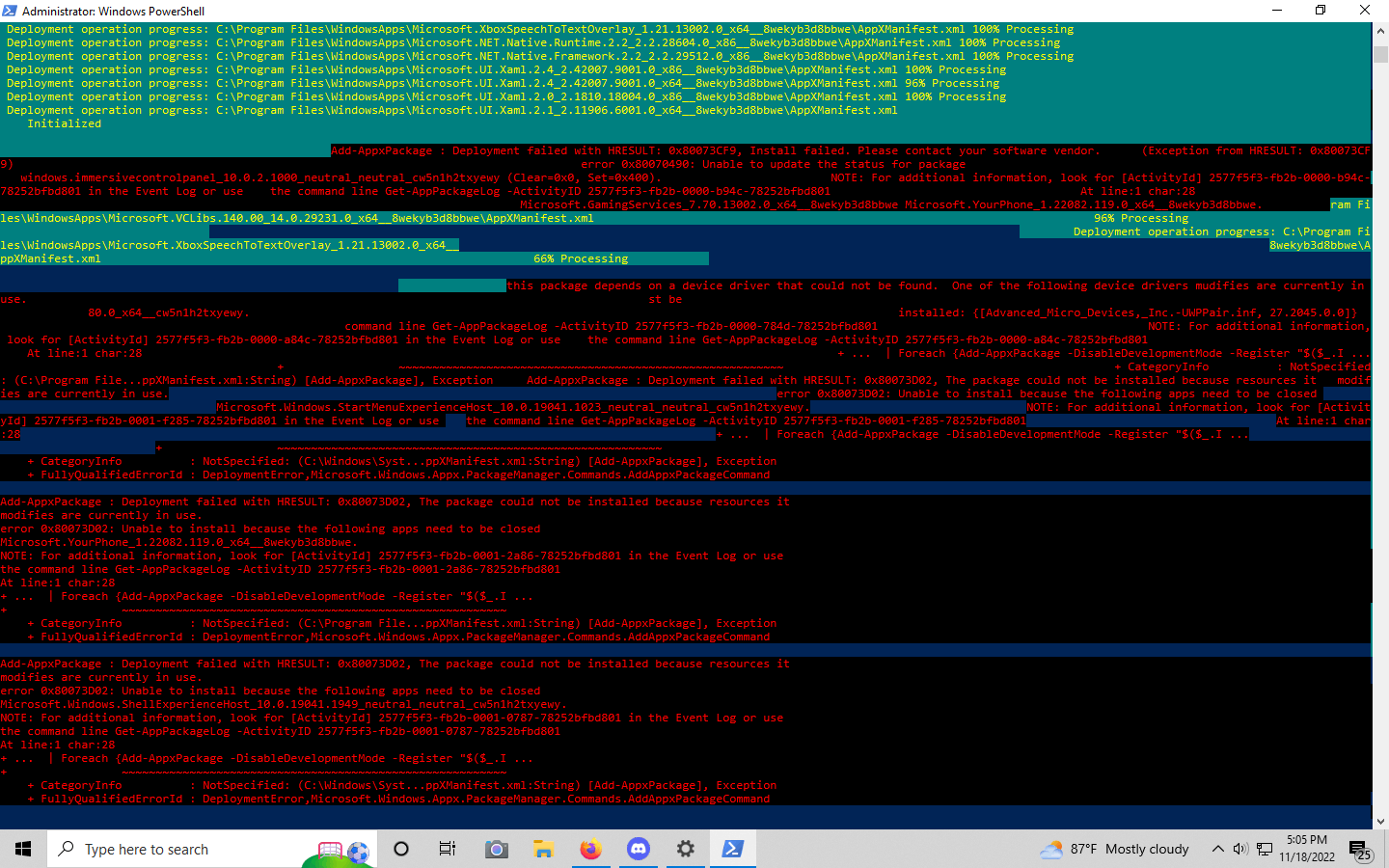The width and height of the screenshot is (1389, 868).
Task: Click the Get-AppPackageLog line with ActivityID 2a86
Action: tap(281, 569)
